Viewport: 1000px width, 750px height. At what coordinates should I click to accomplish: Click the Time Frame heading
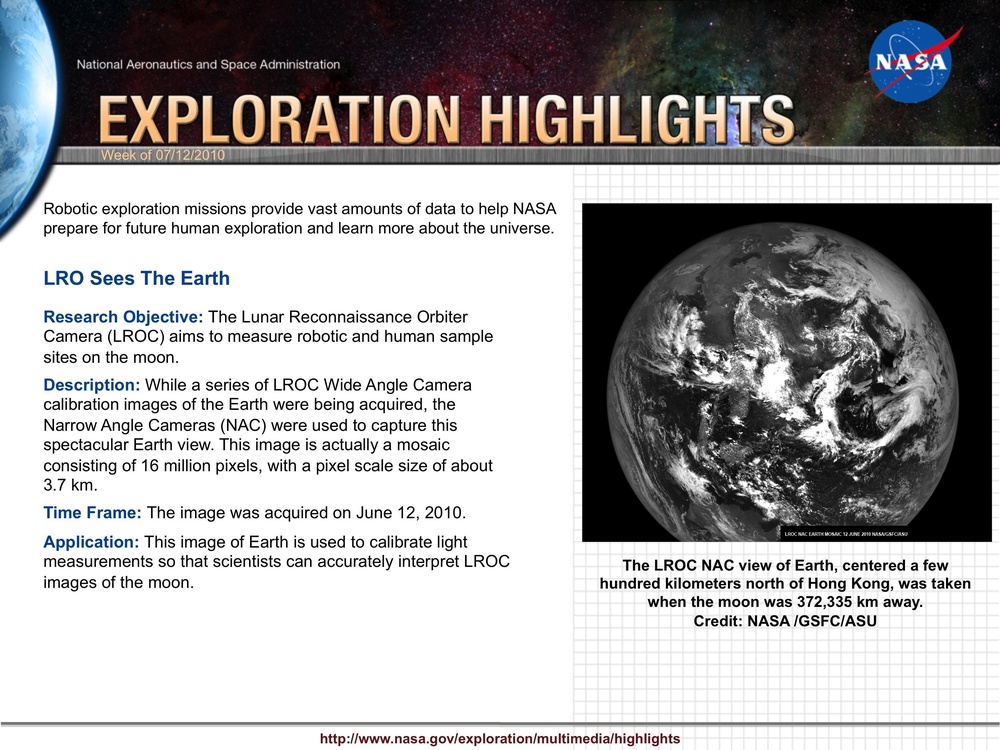[x=91, y=512]
